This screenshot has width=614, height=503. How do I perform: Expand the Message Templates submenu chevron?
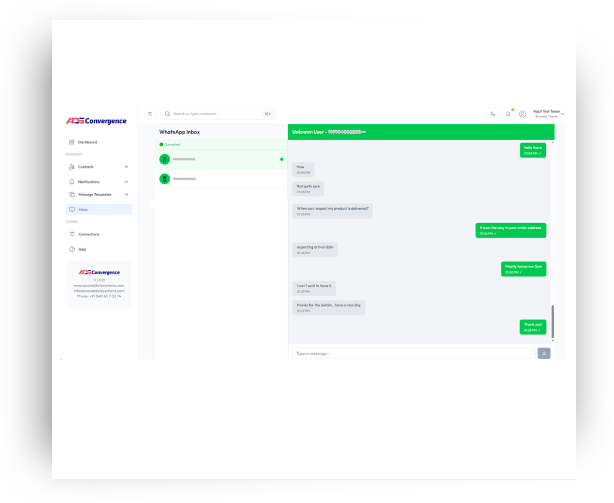pos(126,194)
